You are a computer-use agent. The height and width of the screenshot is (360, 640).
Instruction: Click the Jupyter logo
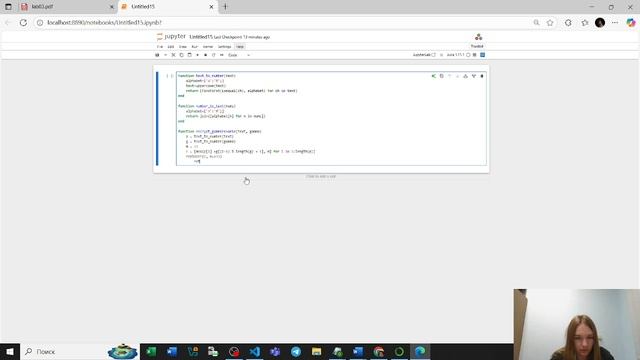coord(171,37)
